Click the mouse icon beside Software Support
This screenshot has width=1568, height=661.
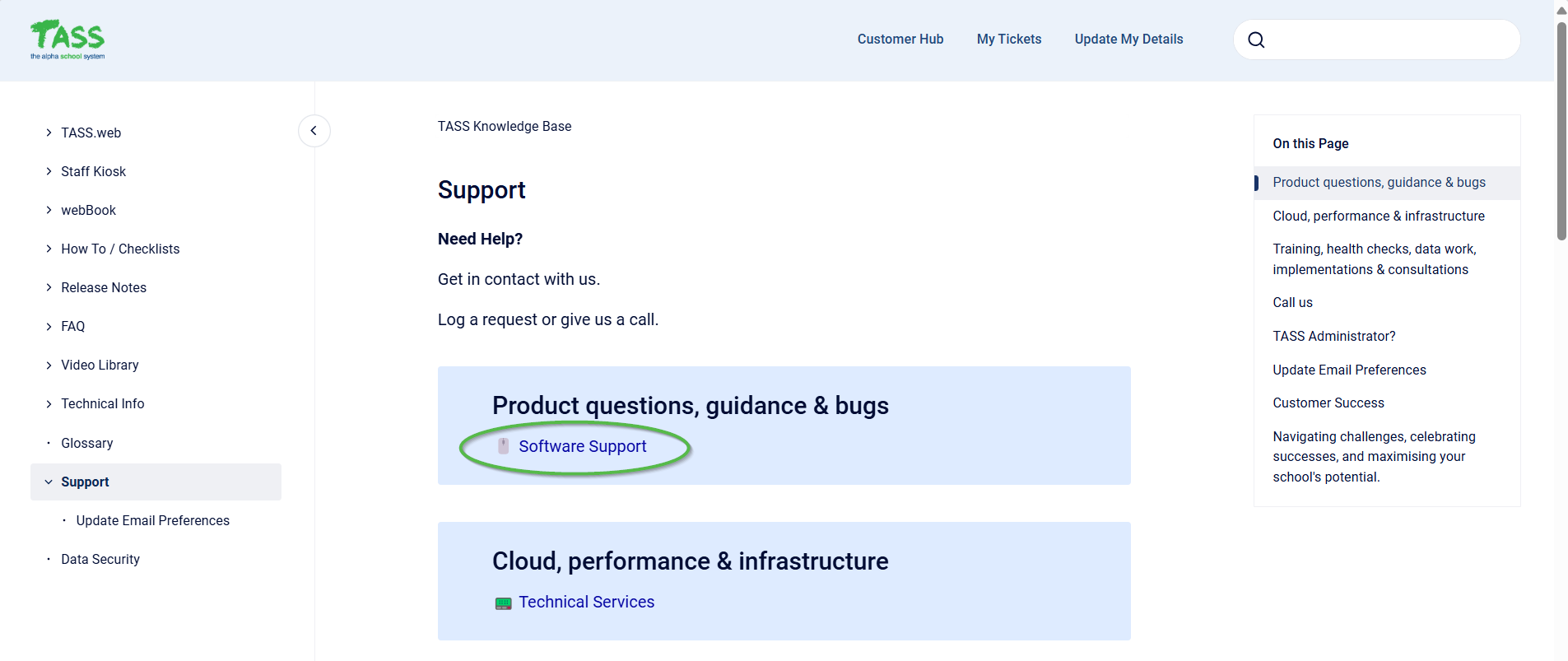(504, 446)
